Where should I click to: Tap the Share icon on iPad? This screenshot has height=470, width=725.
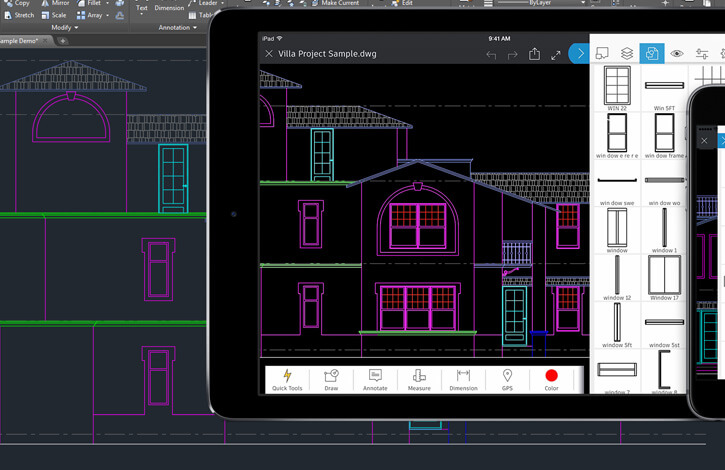point(534,54)
